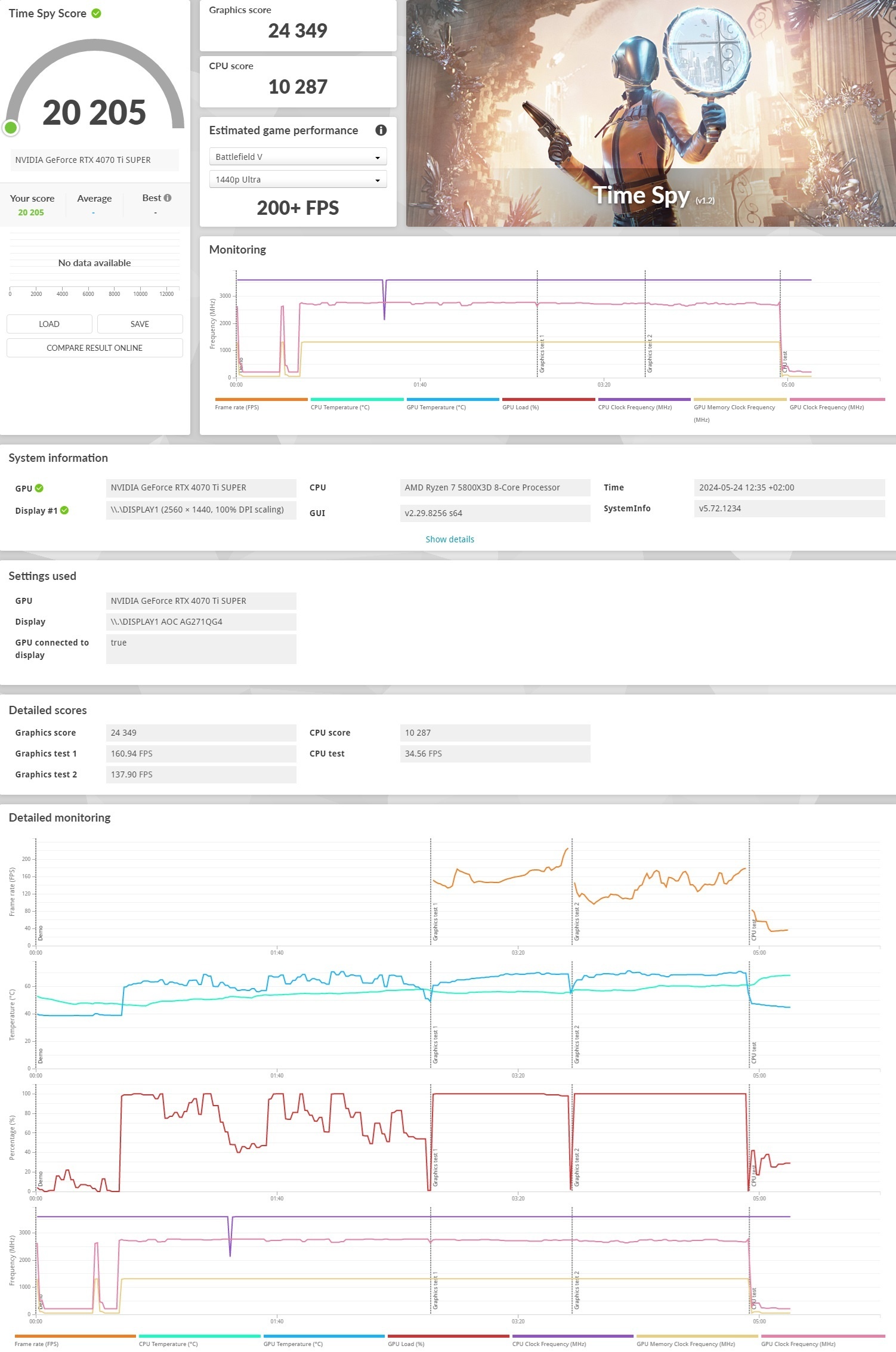Toggle CPU Temperature legend in Monitoring panel

[x=357, y=403]
